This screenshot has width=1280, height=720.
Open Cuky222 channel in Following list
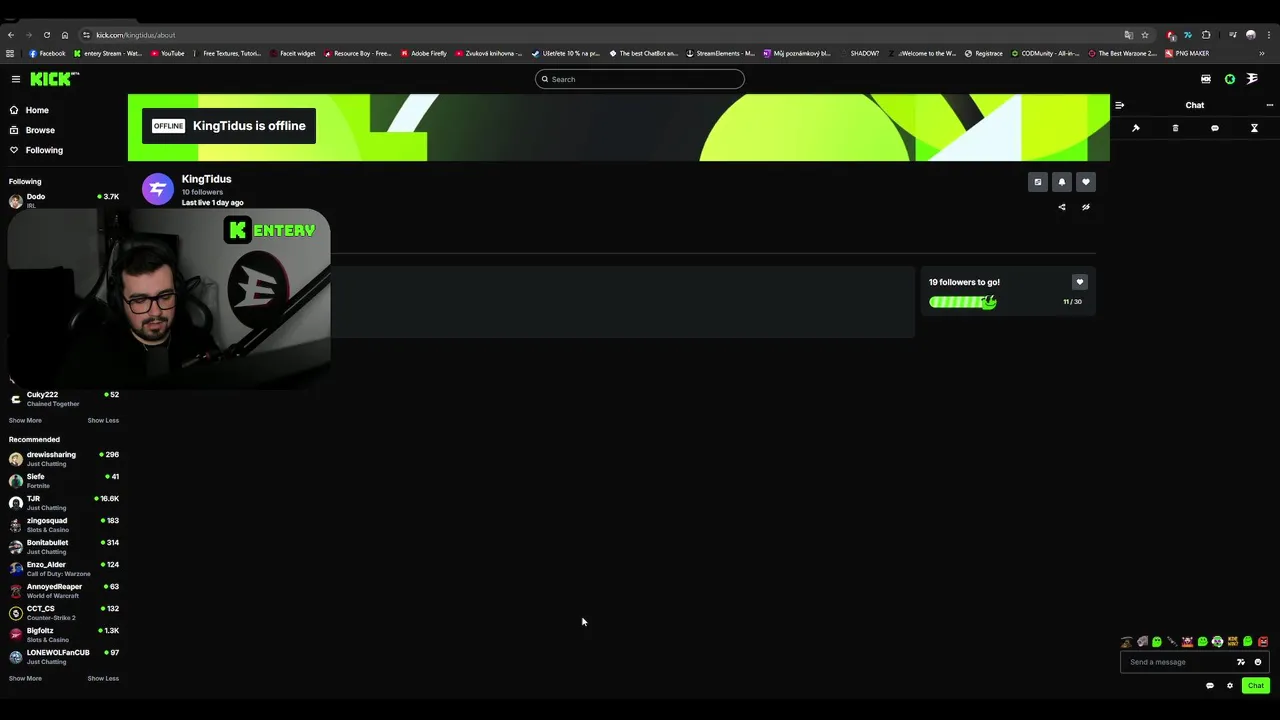64,398
